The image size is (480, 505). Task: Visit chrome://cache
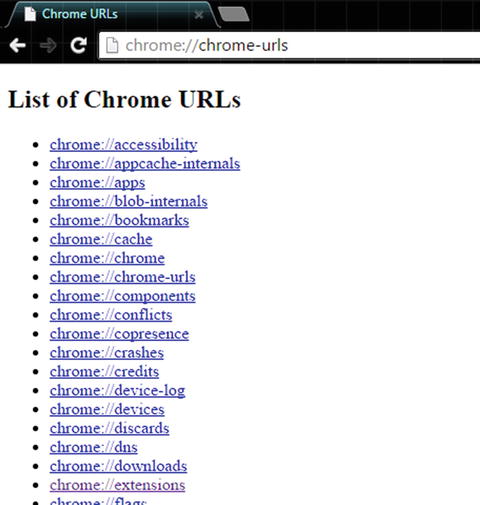click(x=101, y=239)
